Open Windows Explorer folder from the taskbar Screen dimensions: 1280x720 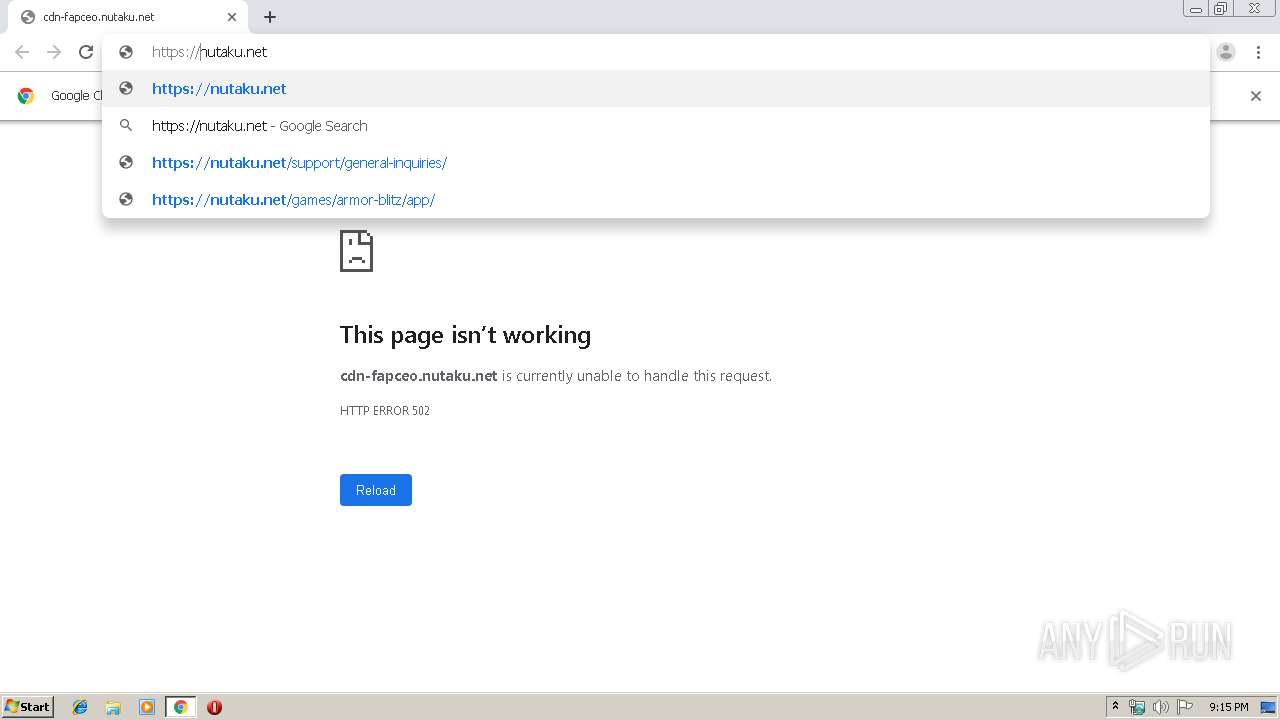click(x=113, y=707)
